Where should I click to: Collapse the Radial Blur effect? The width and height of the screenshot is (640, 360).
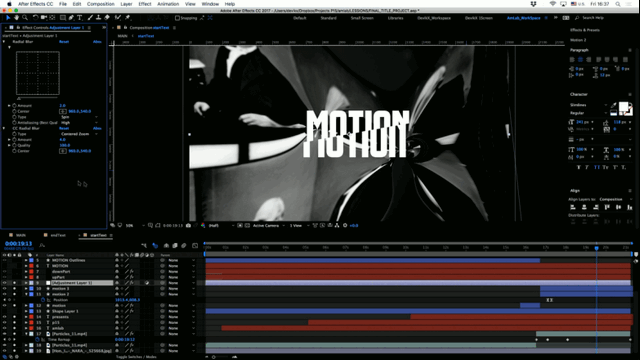[x=4, y=42]
